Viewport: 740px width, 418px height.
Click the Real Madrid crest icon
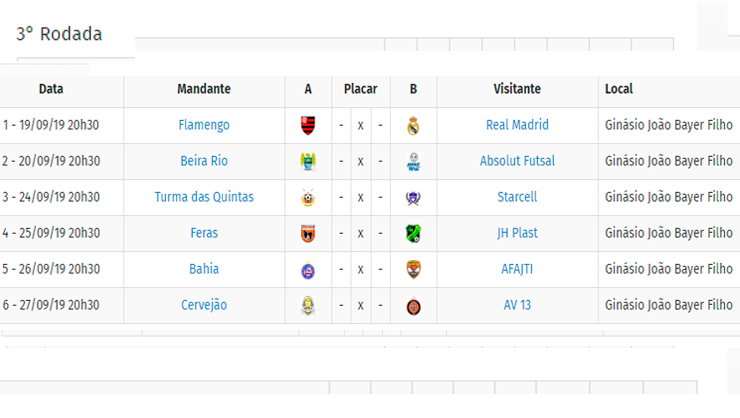[413, 125]
